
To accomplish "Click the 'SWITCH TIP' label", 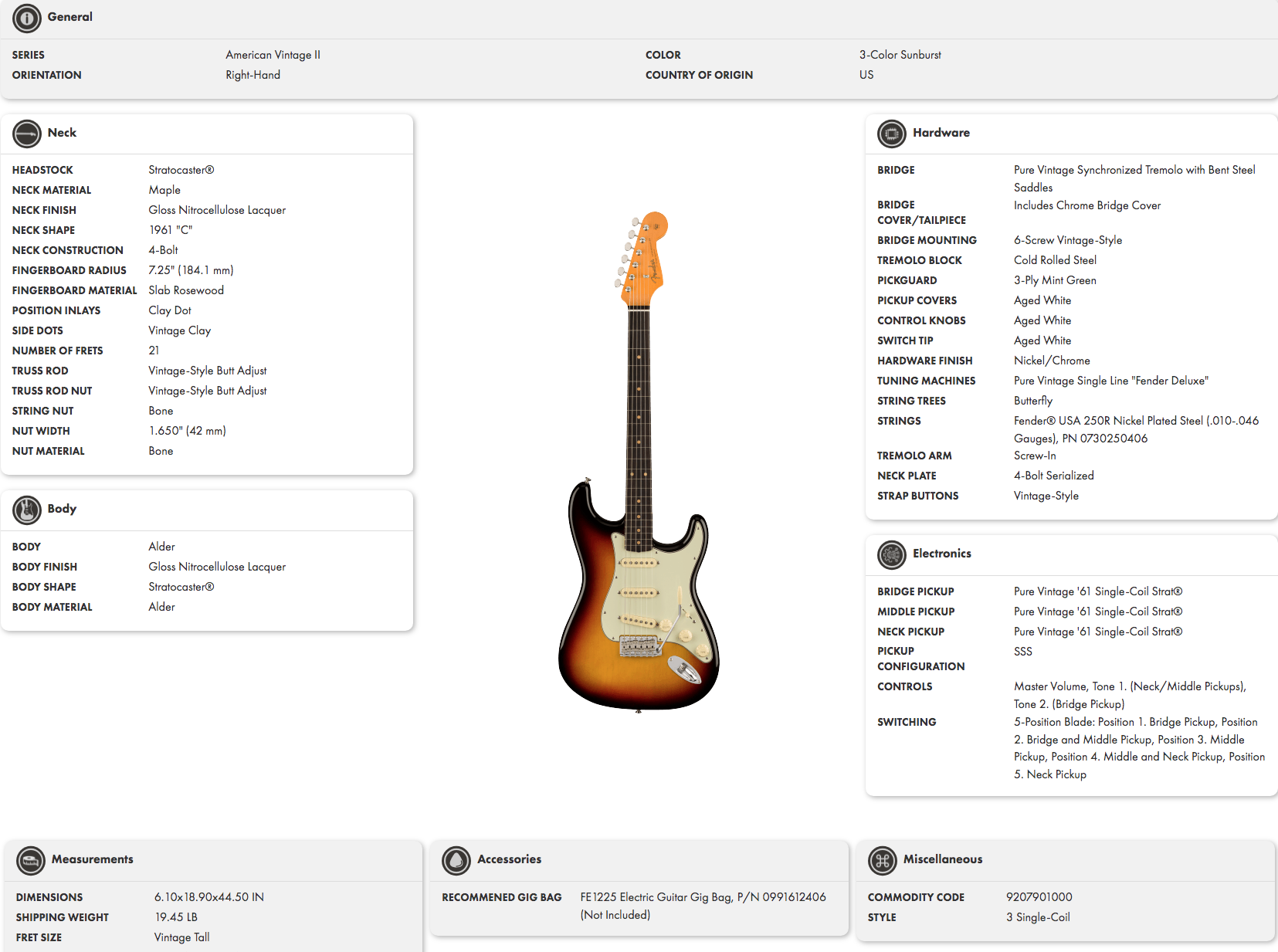I will pyautogui.click(x=905, y=340).
